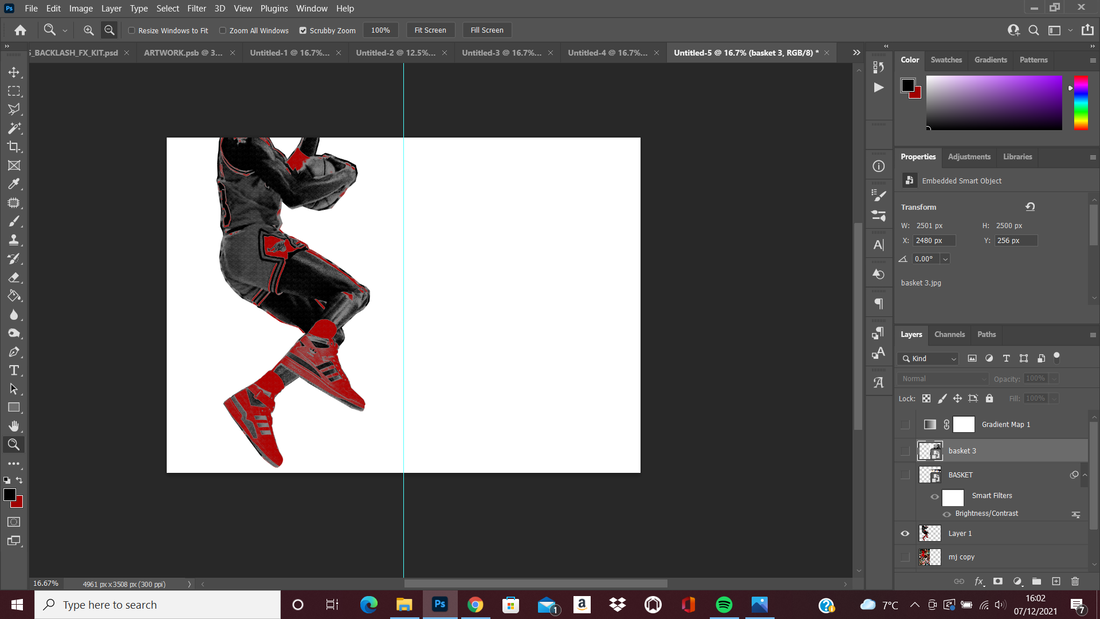
Task: Open the Select menu
Action: click(x=168, y=8)
